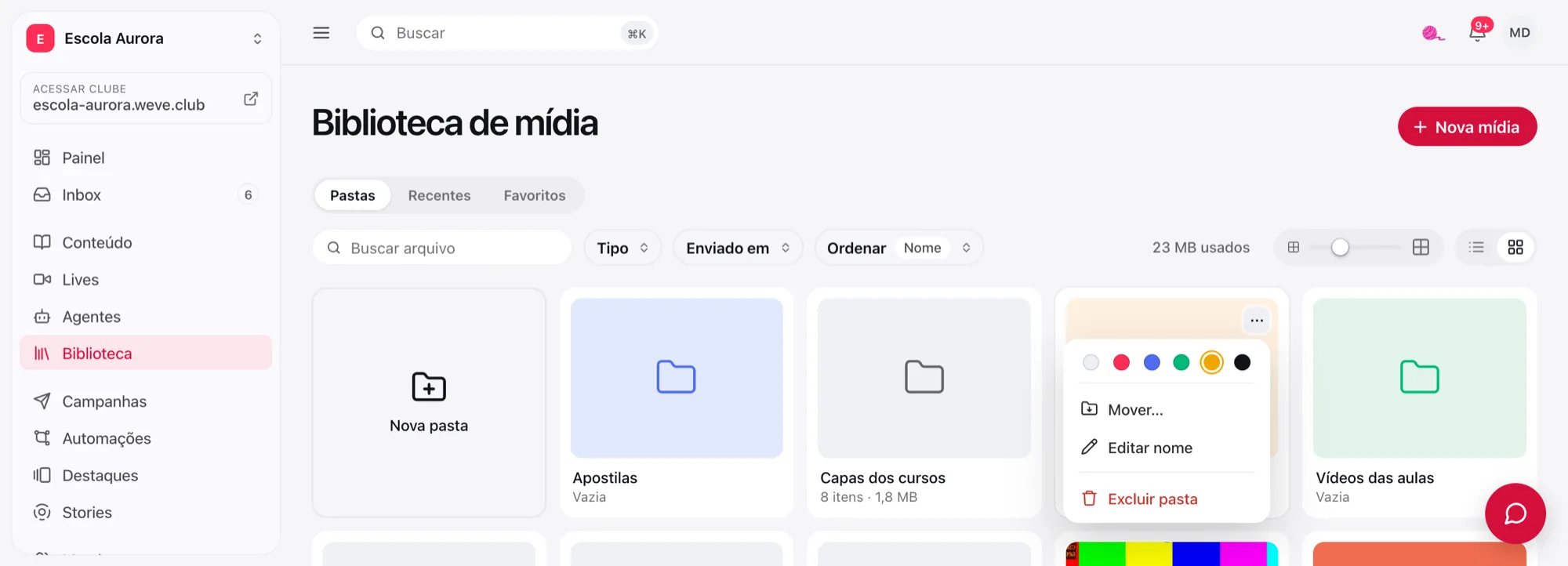Open the chat support bubble button
The height and width of the screenshot is (566, 1568).
pyautogui.click(x=1515, y=513)
